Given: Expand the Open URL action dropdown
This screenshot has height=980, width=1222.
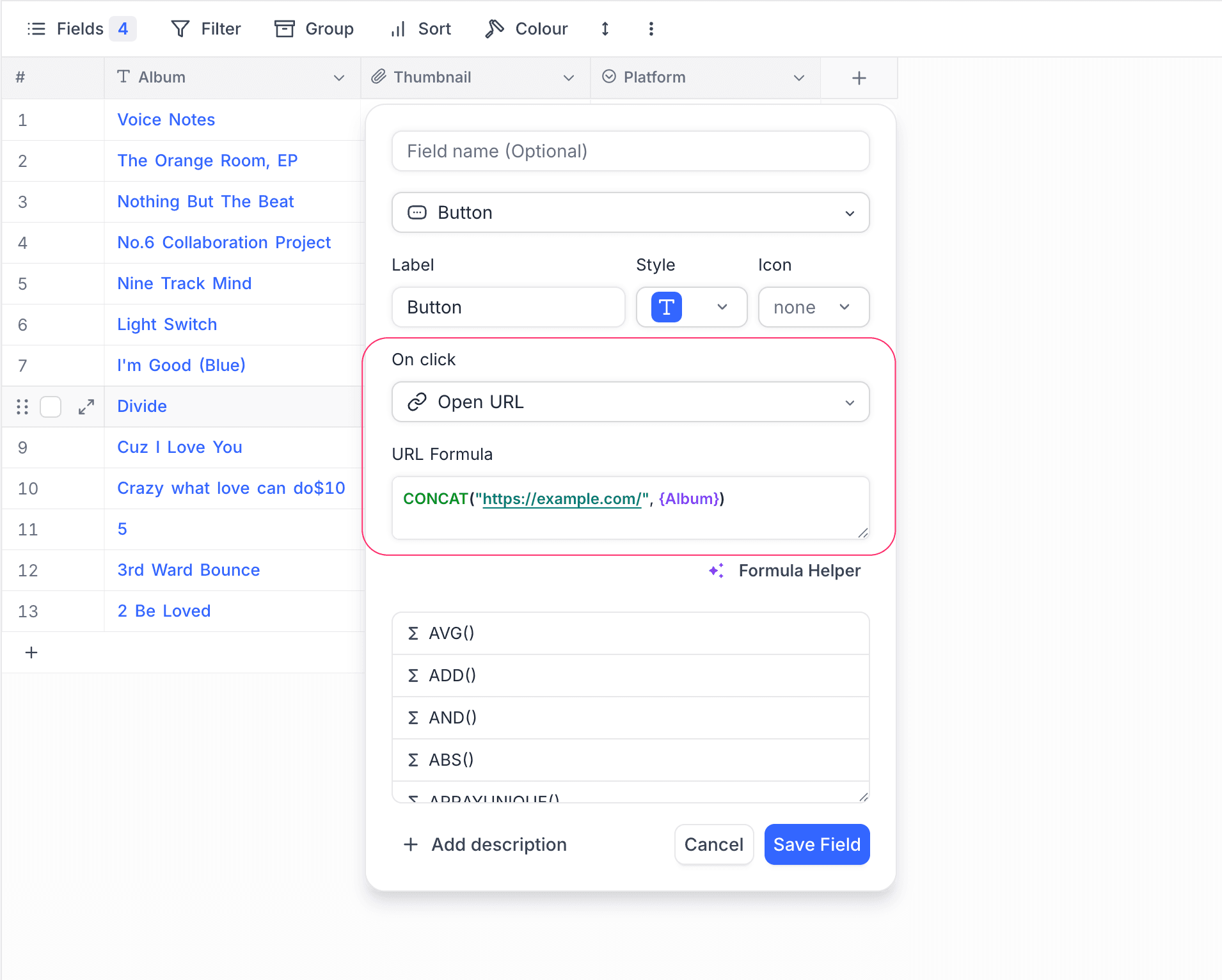Looking at the screenshot, I should [x=630, y=402].
